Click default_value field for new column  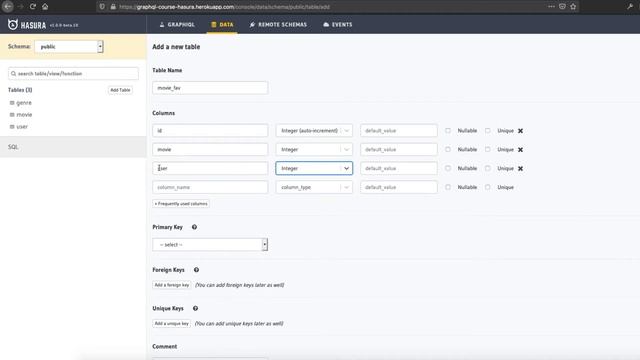click(399, 187)
